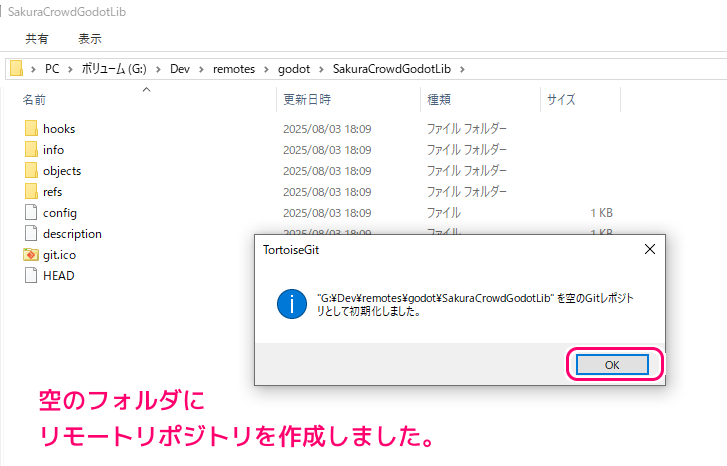
Task: Select the info folder icon
Action: pyautogui.click(x=30, y=150)
